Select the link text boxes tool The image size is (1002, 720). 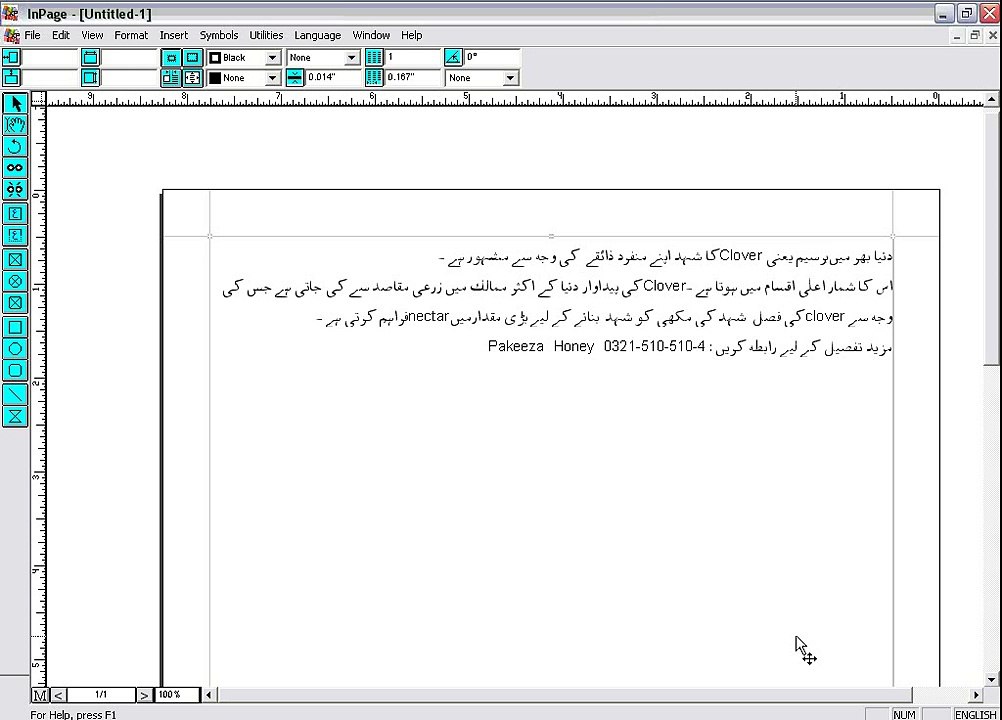click(x=15, y=168)
